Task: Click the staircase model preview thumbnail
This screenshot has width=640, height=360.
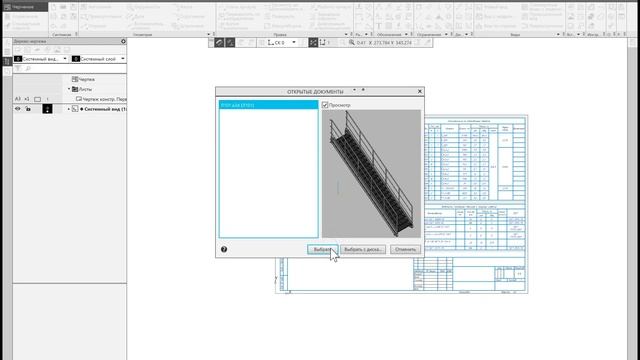Action: pos(371,173)
